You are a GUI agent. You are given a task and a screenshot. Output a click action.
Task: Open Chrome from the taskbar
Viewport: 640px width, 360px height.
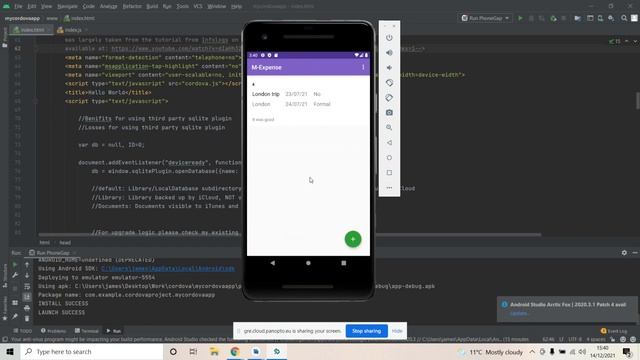(235, 352)
